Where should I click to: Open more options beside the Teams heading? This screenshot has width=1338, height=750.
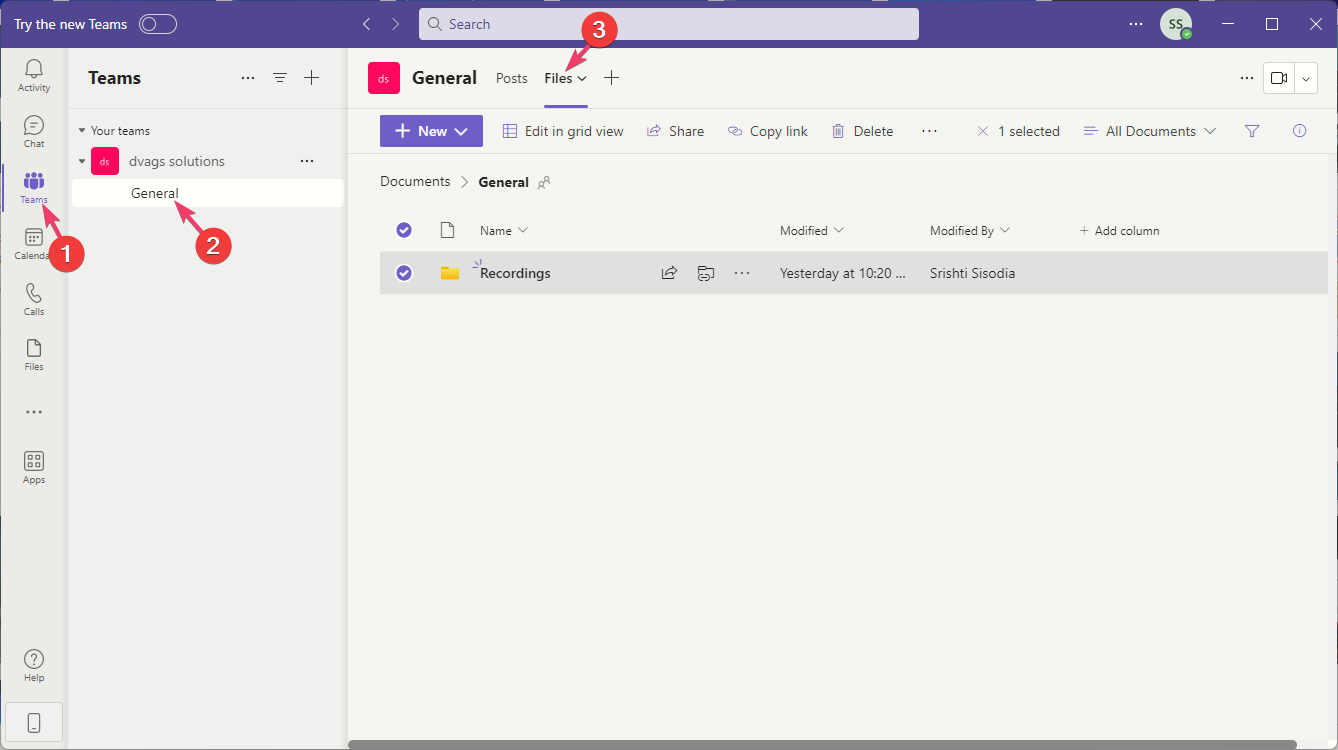(x=248, y=78)
